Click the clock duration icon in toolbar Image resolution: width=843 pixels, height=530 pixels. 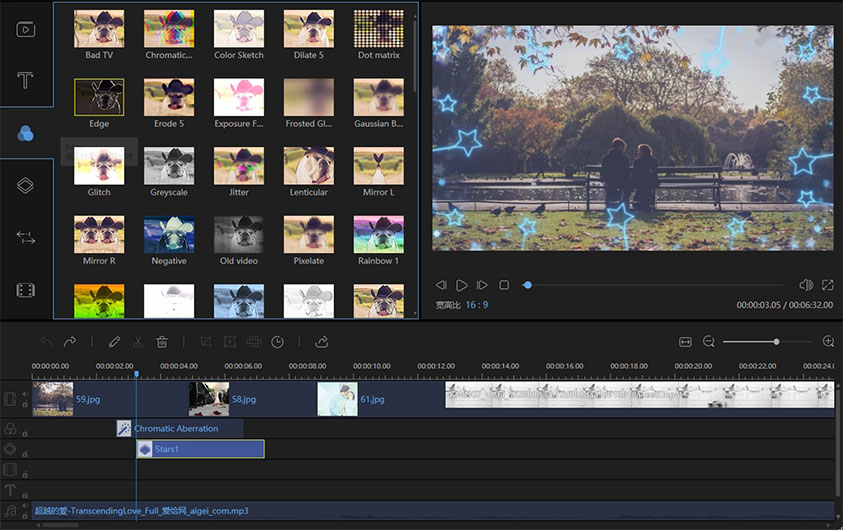[x=277, y=342]
